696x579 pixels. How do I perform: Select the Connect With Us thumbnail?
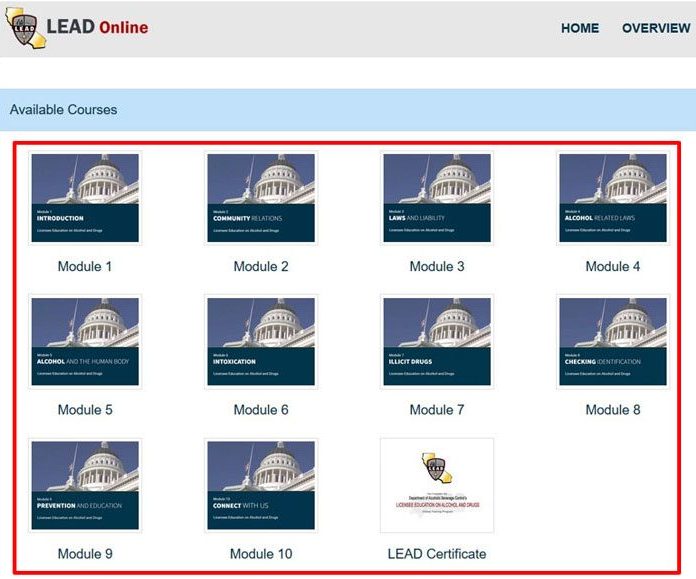coord(261,486)
